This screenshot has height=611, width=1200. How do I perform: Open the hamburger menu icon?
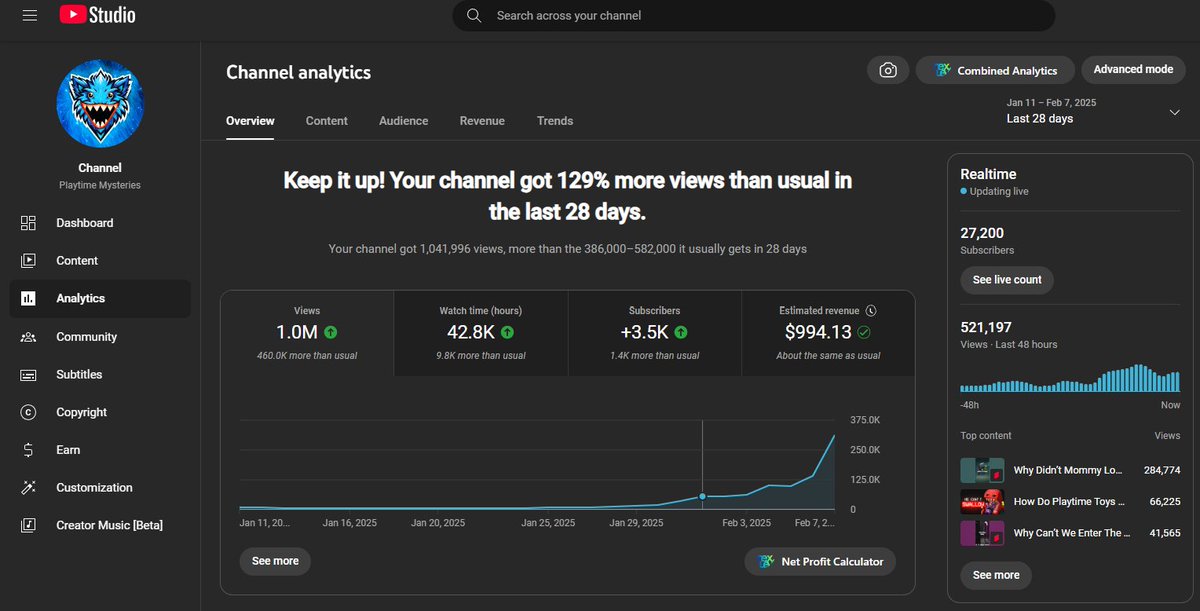(30, 16)
